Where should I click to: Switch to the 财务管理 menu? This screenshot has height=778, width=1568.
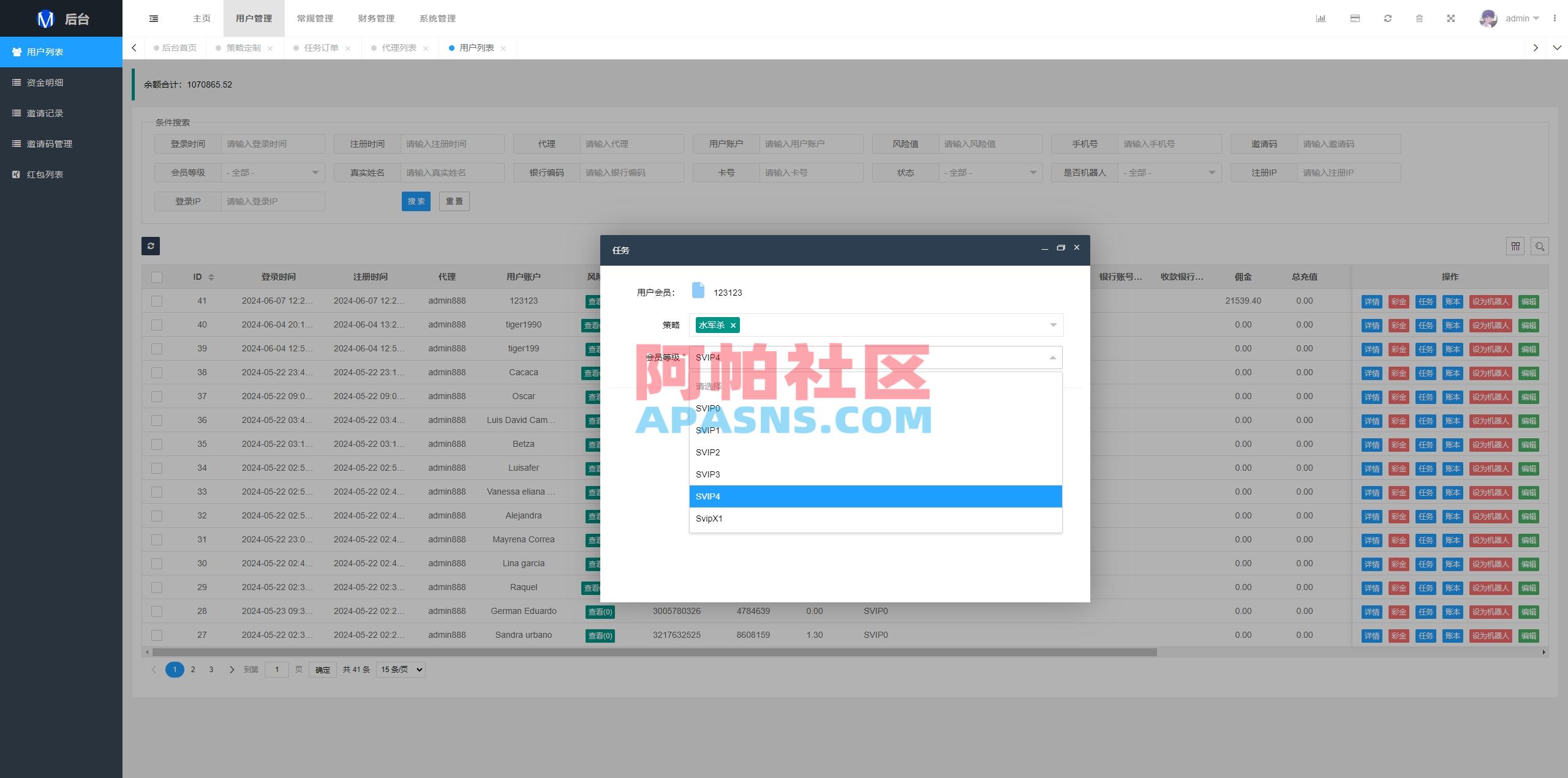(x=375, y=18)
